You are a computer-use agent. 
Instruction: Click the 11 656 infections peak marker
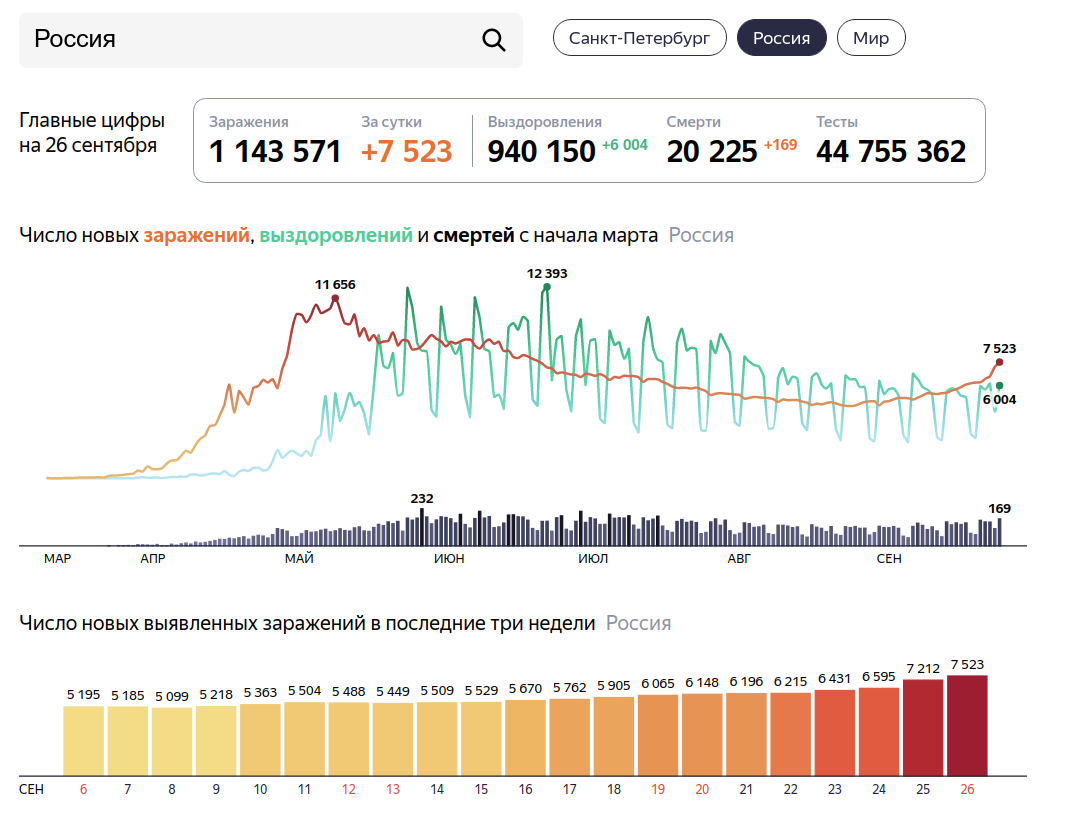point(335,298)
